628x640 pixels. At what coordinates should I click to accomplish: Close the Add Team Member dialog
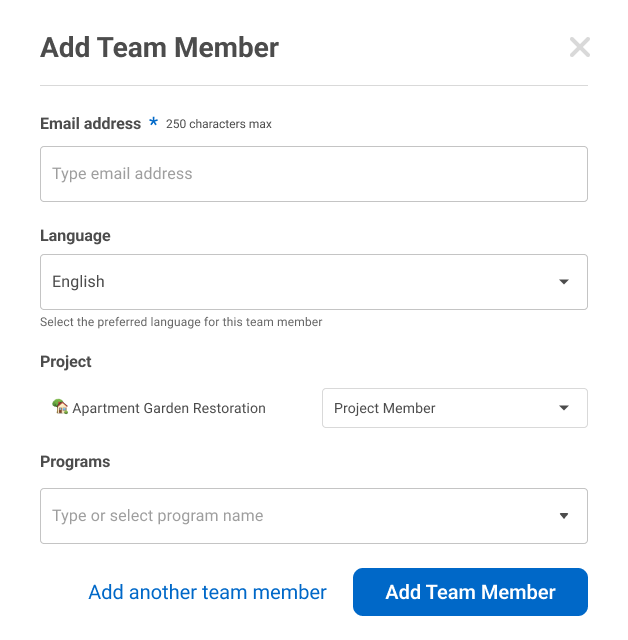pos(579,47)
